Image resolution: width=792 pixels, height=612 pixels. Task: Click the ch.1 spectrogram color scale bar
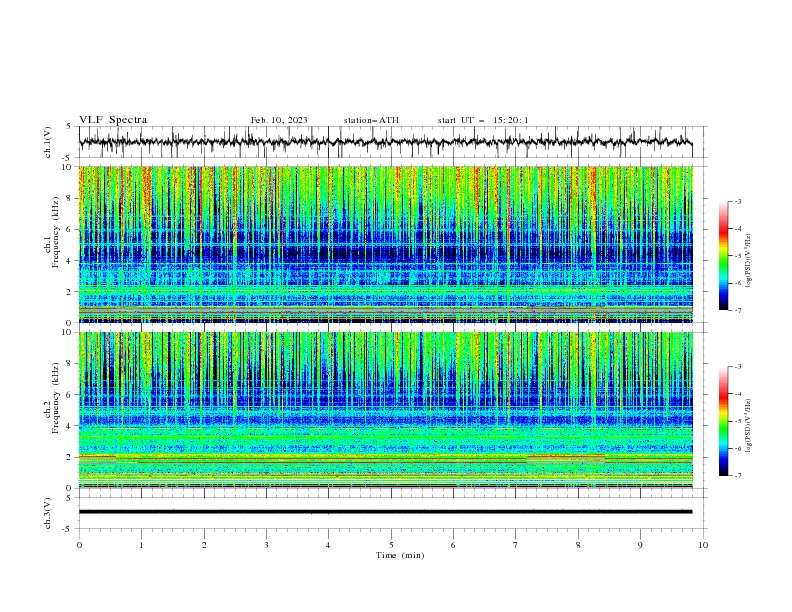[723, 256]
